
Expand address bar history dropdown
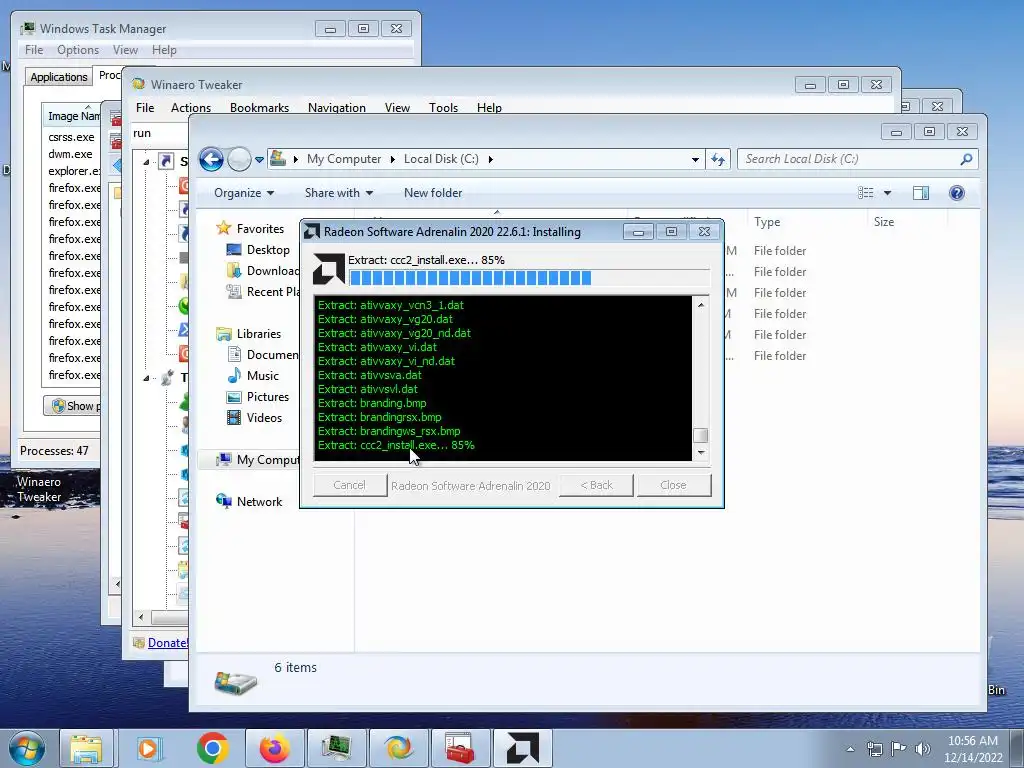point(695,159)
